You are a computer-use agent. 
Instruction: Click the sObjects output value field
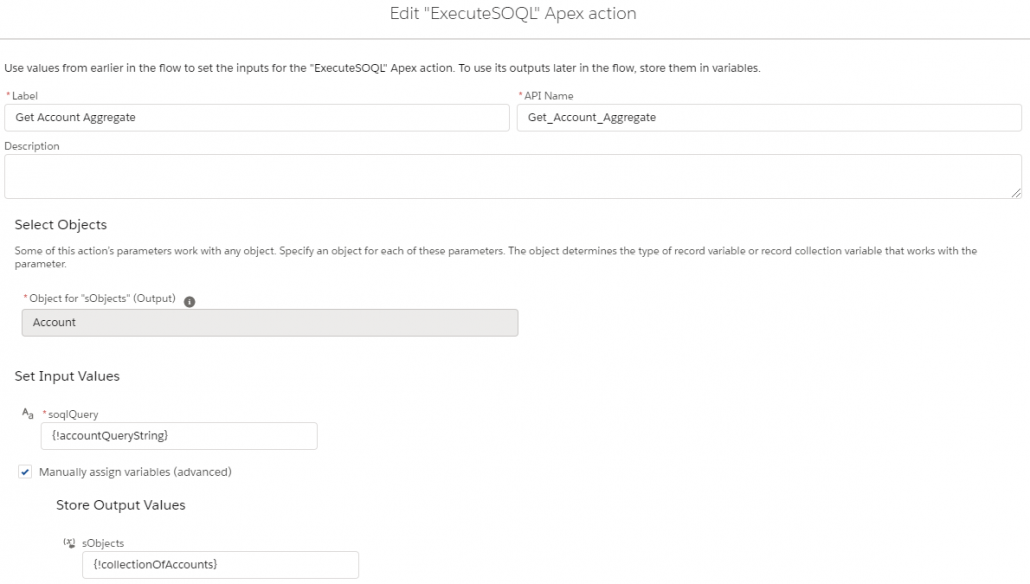(219, 564)
